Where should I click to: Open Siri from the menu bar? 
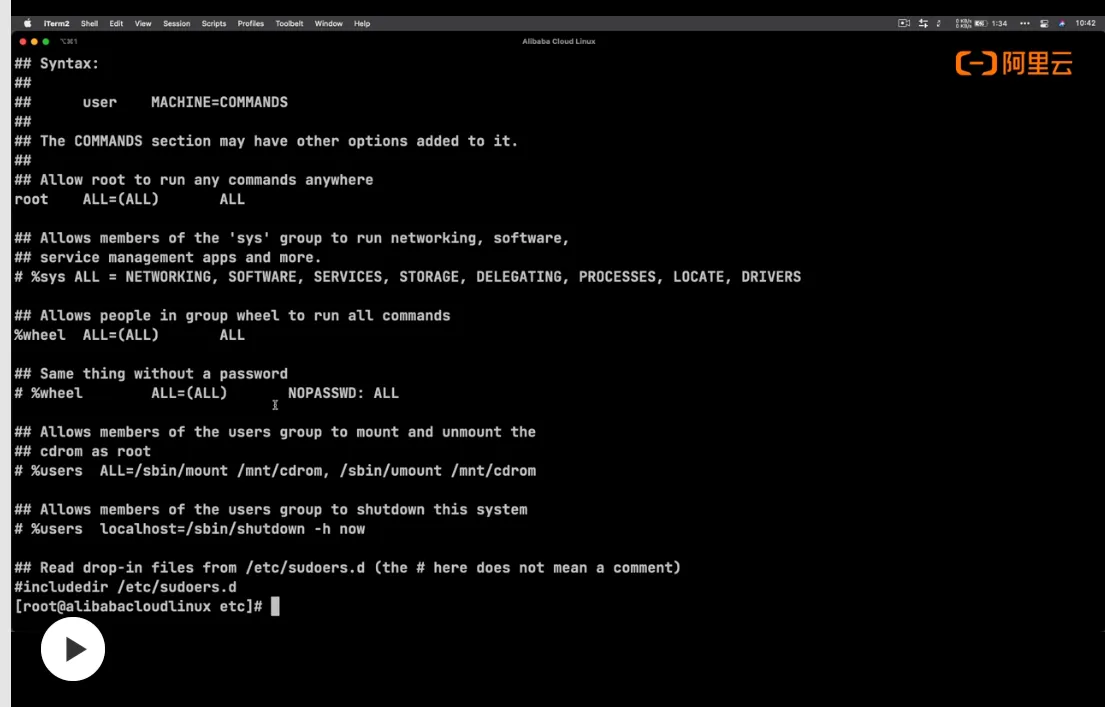(x=1062, y=23)
